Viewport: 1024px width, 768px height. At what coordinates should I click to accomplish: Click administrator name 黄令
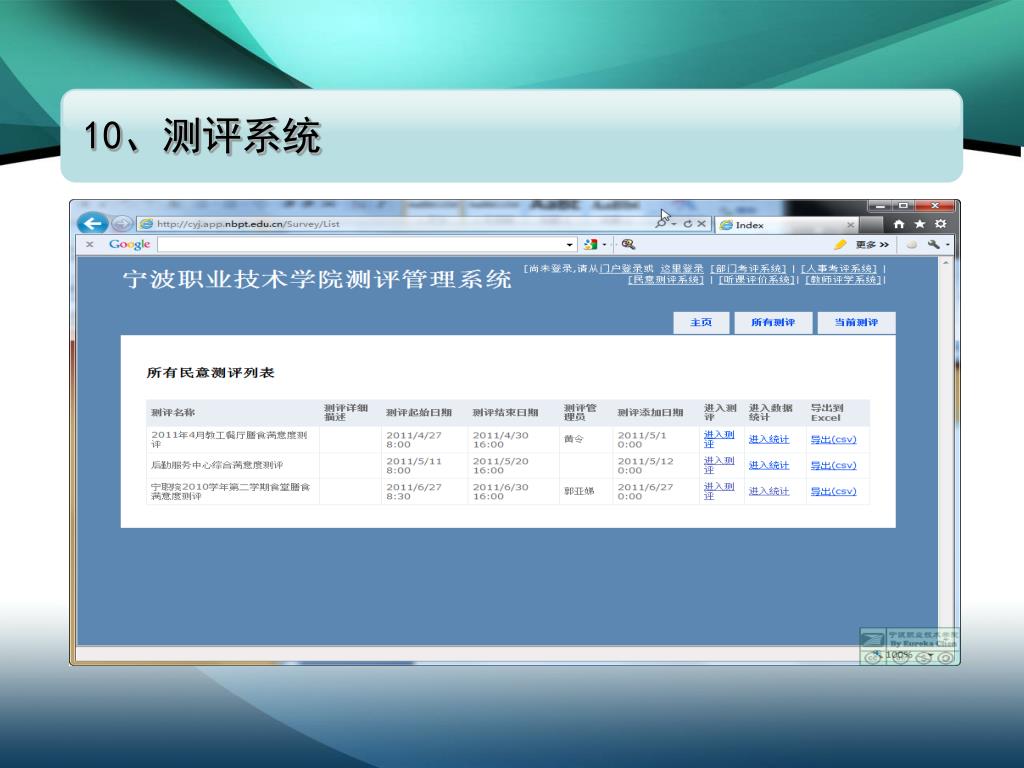click(573, 440)
